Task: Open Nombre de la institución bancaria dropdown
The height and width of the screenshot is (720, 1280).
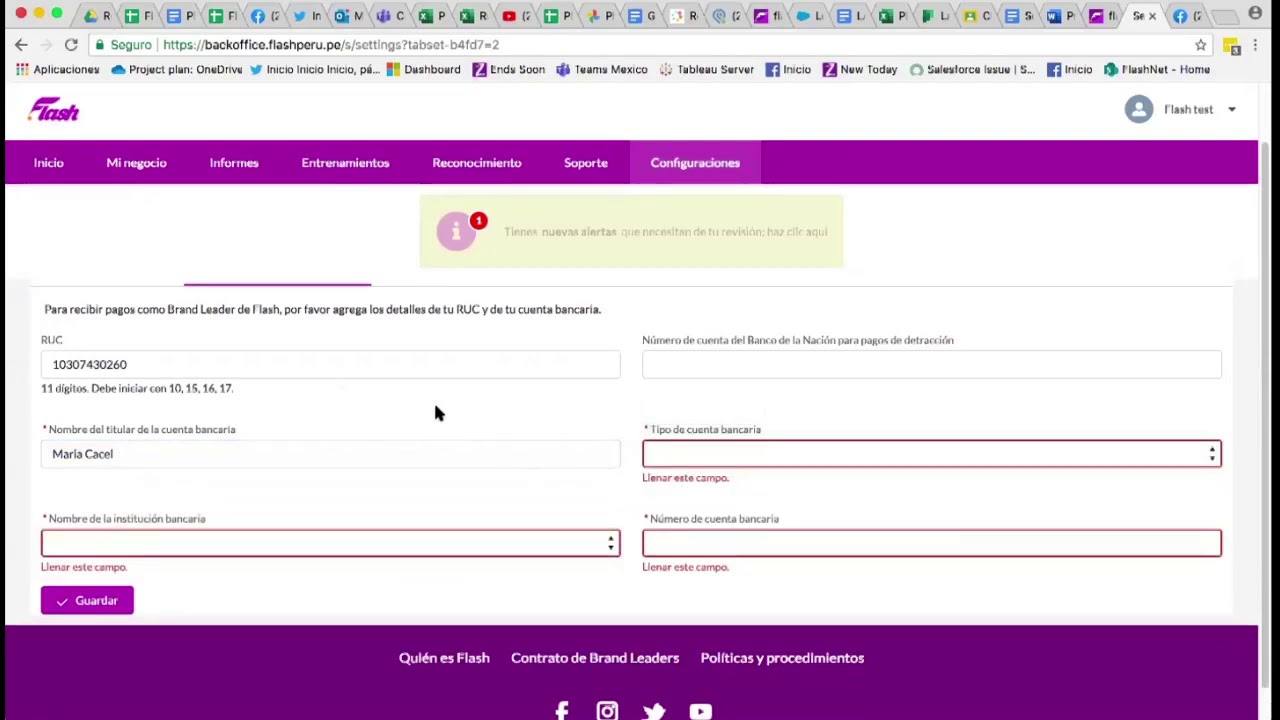Action: coord(331,543)
